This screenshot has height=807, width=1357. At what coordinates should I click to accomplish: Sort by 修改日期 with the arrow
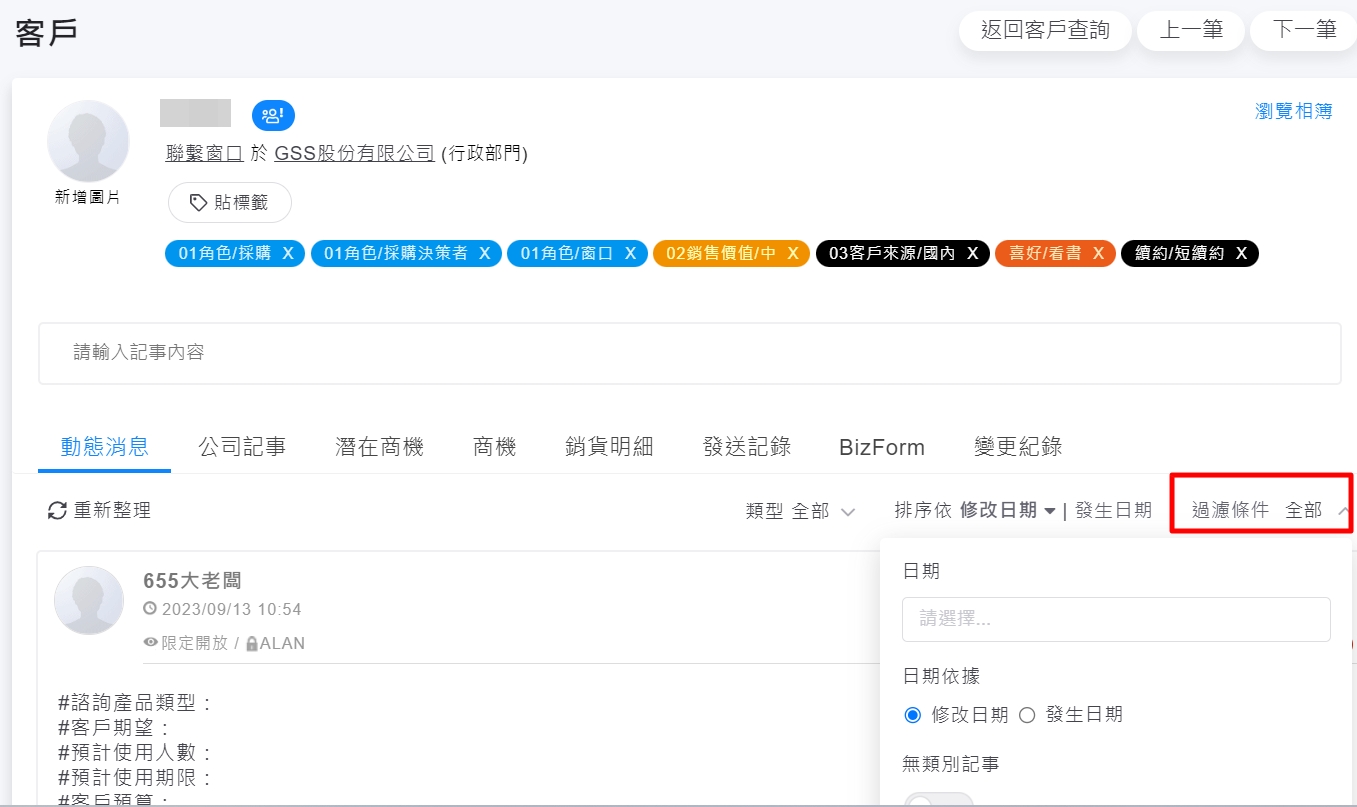point(1007,511)
